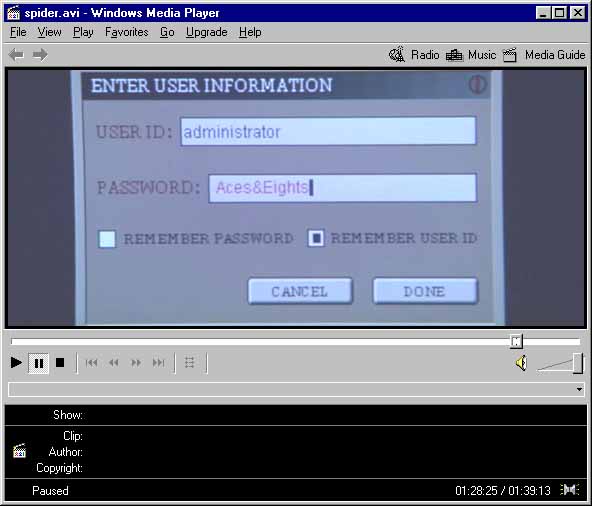Open the Media Guide

point(544,55)
